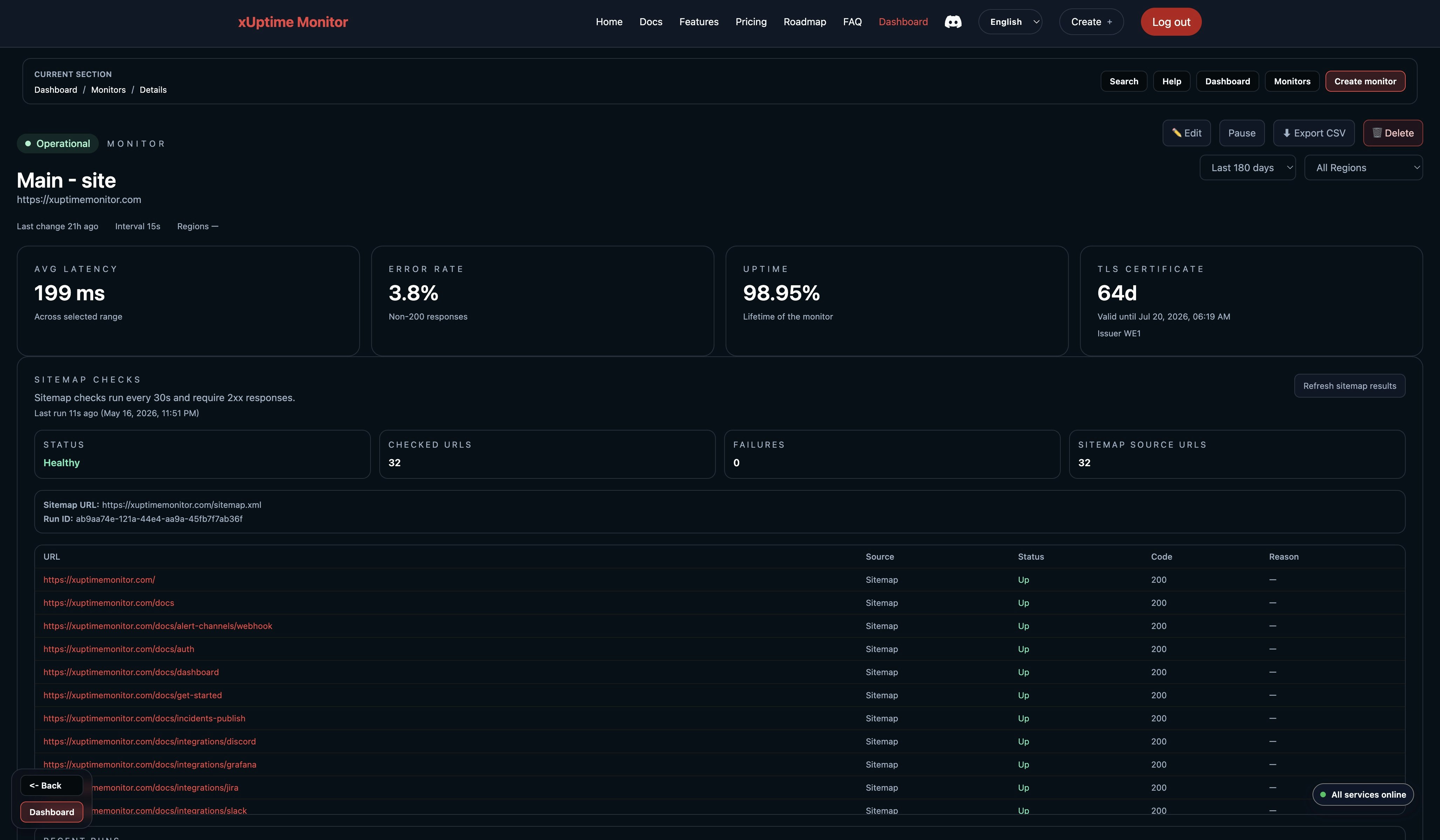Viewport: 1440px width, 840px height.
Task: Click the Checked URLs 32 card
Action: (x=547, y=454)
